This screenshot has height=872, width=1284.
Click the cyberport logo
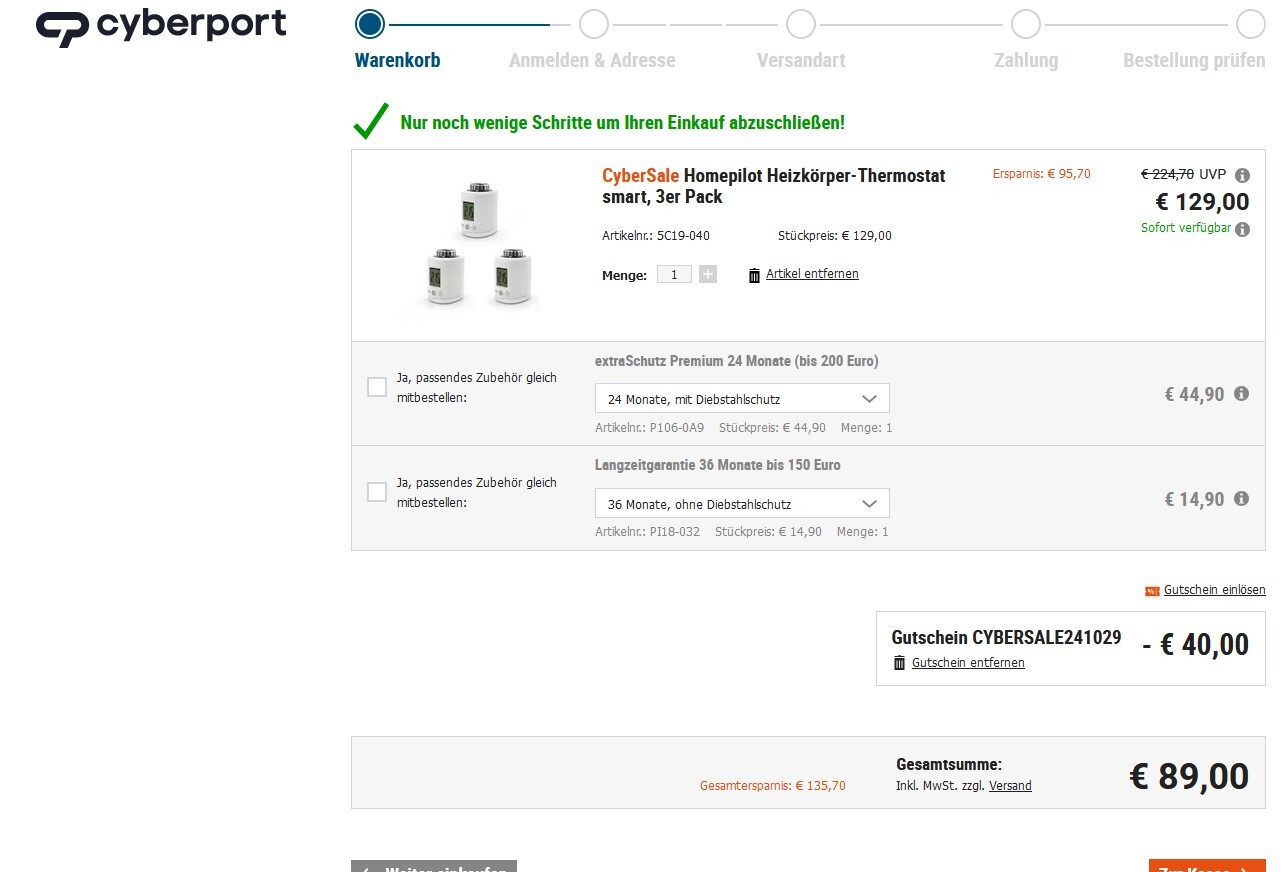(x=161, y=27)
